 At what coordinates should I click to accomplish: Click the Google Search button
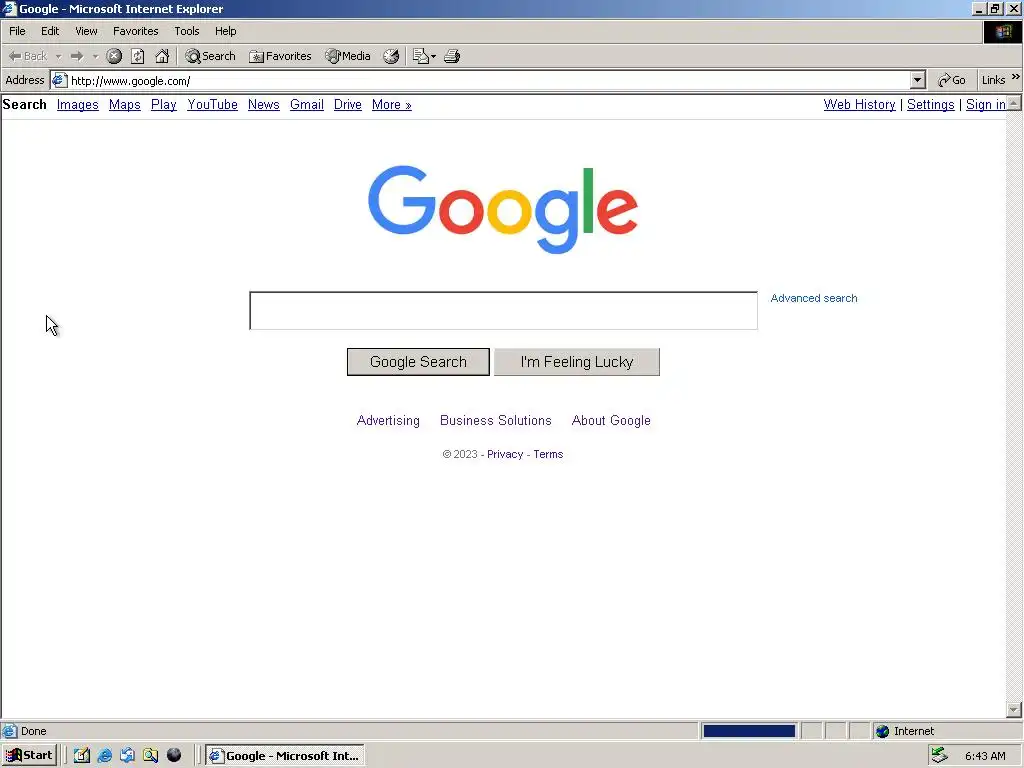pyautogui.click(x=418, y=362)
